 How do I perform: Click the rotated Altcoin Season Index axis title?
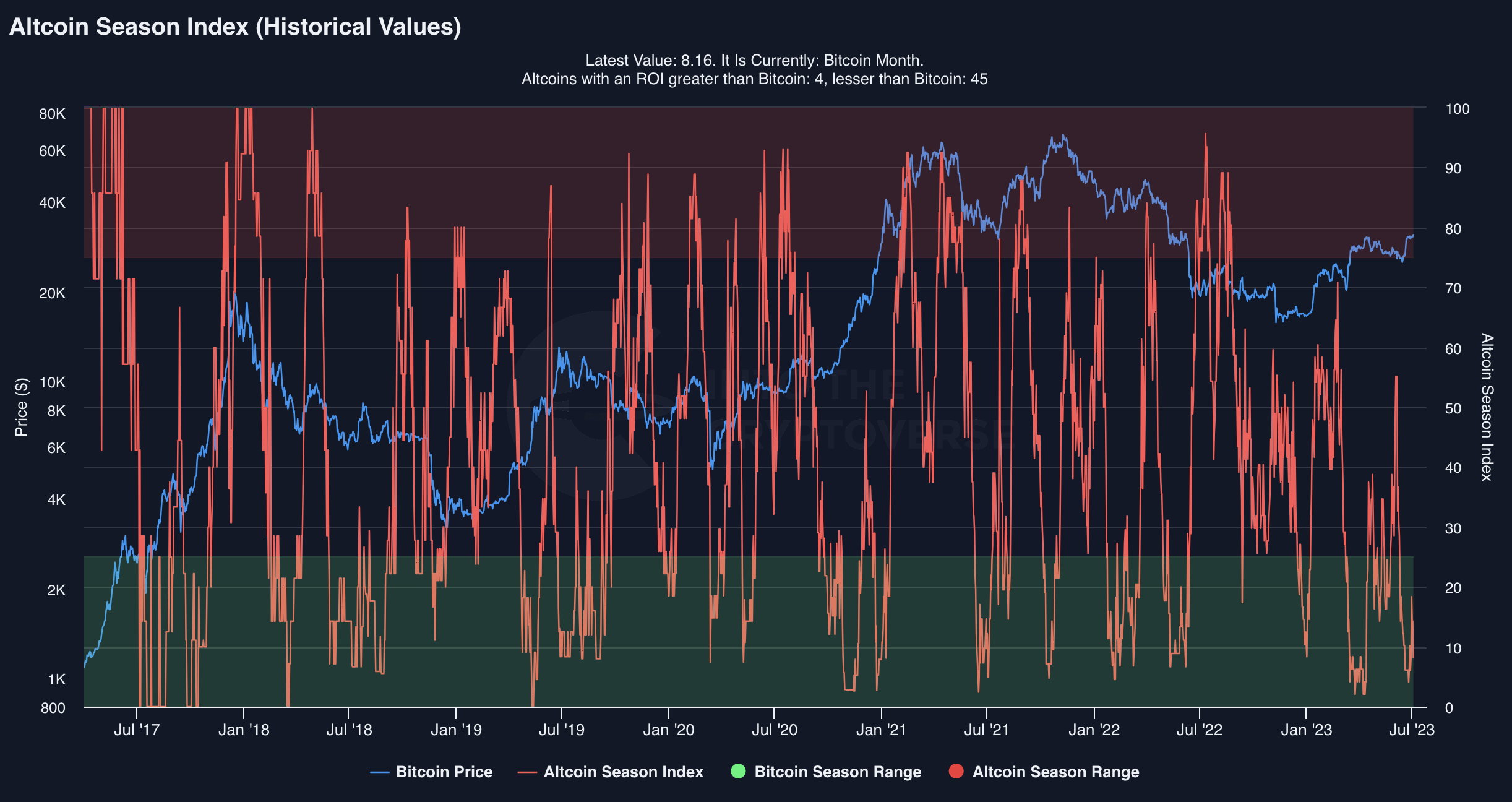point(1487,407)
